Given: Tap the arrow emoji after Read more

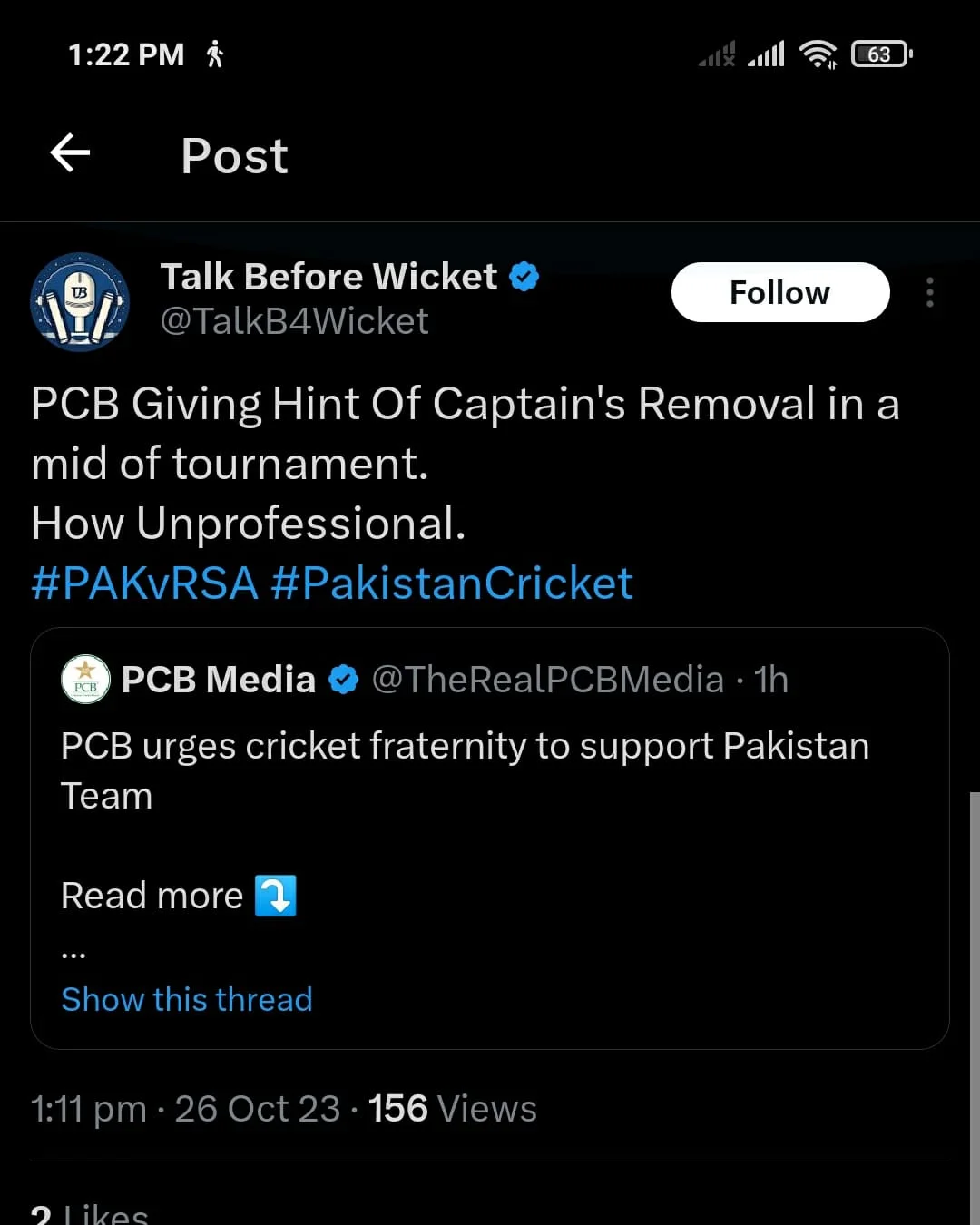Looking at the screenshot, I should [276, 896].
